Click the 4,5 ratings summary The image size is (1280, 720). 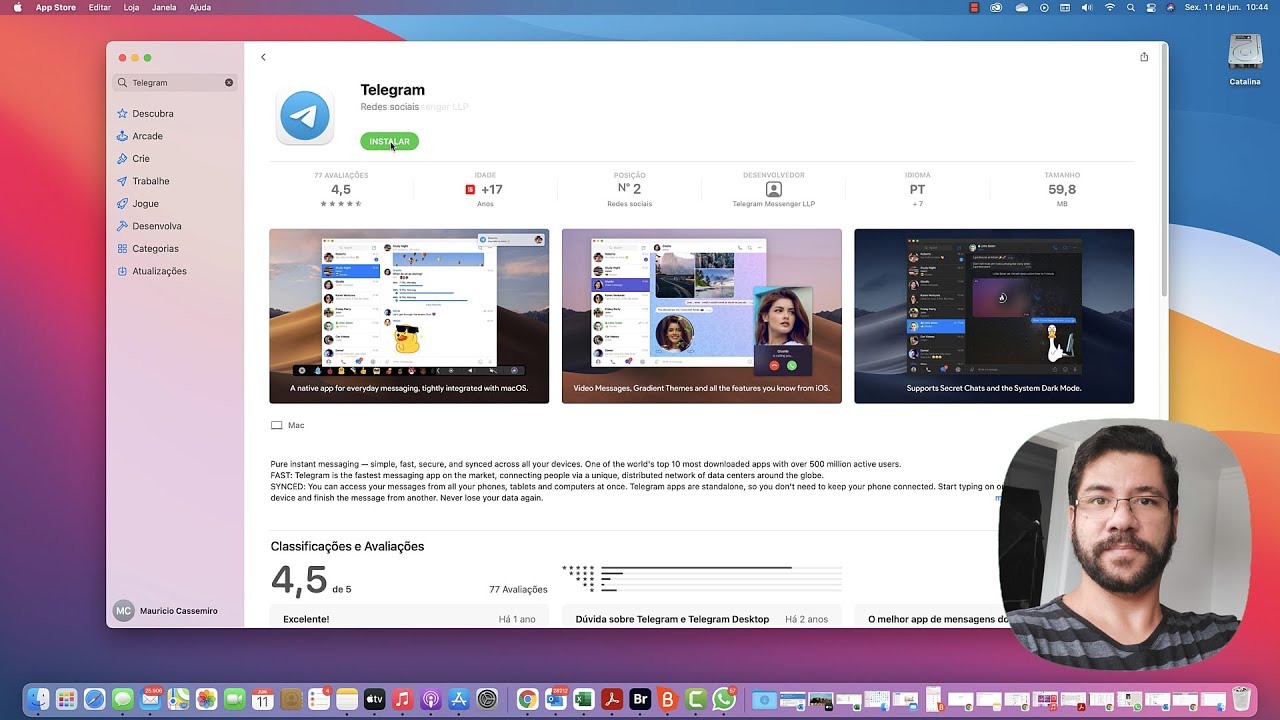point(341,189)
